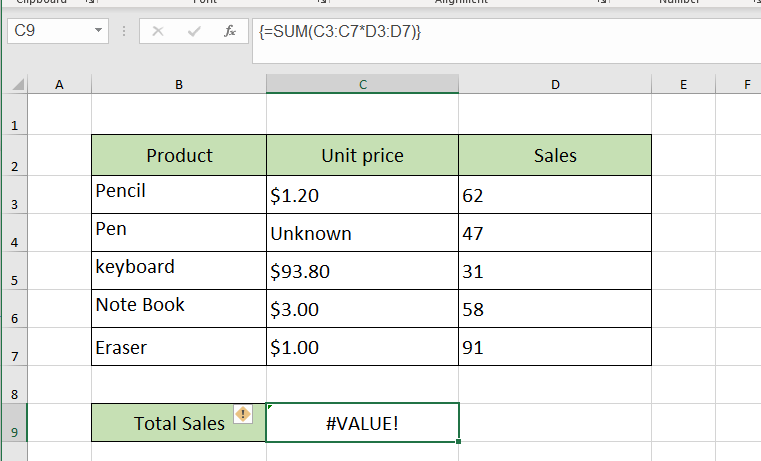
Task: Select column B header
Action: pos(179,84)
